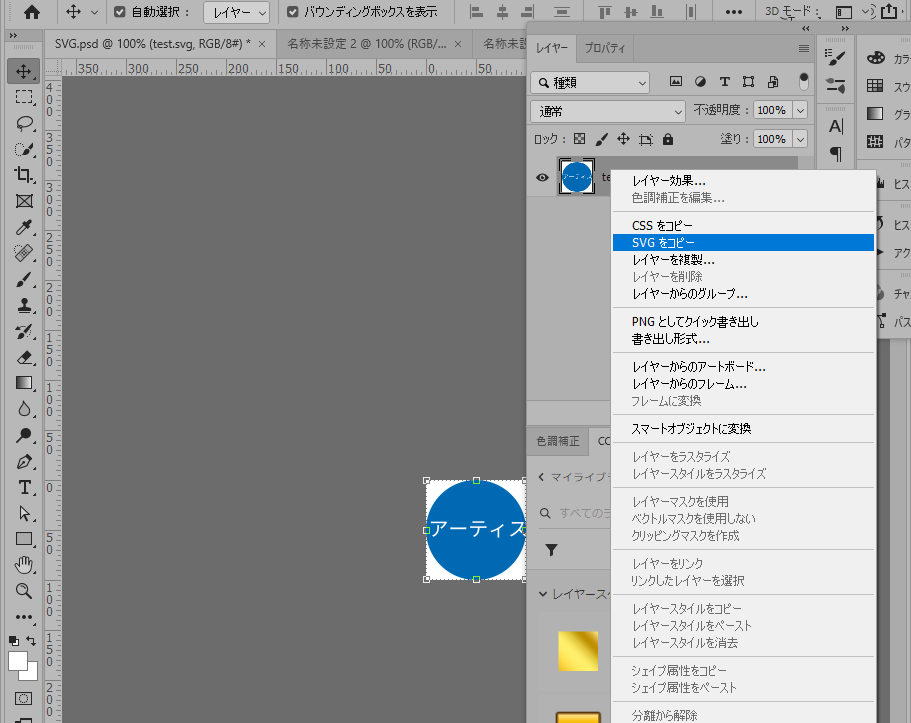Screen dimensions: 911x723
Task: Switch to the 名称未設定 2 document tab
Action: [x=367, y=44]
